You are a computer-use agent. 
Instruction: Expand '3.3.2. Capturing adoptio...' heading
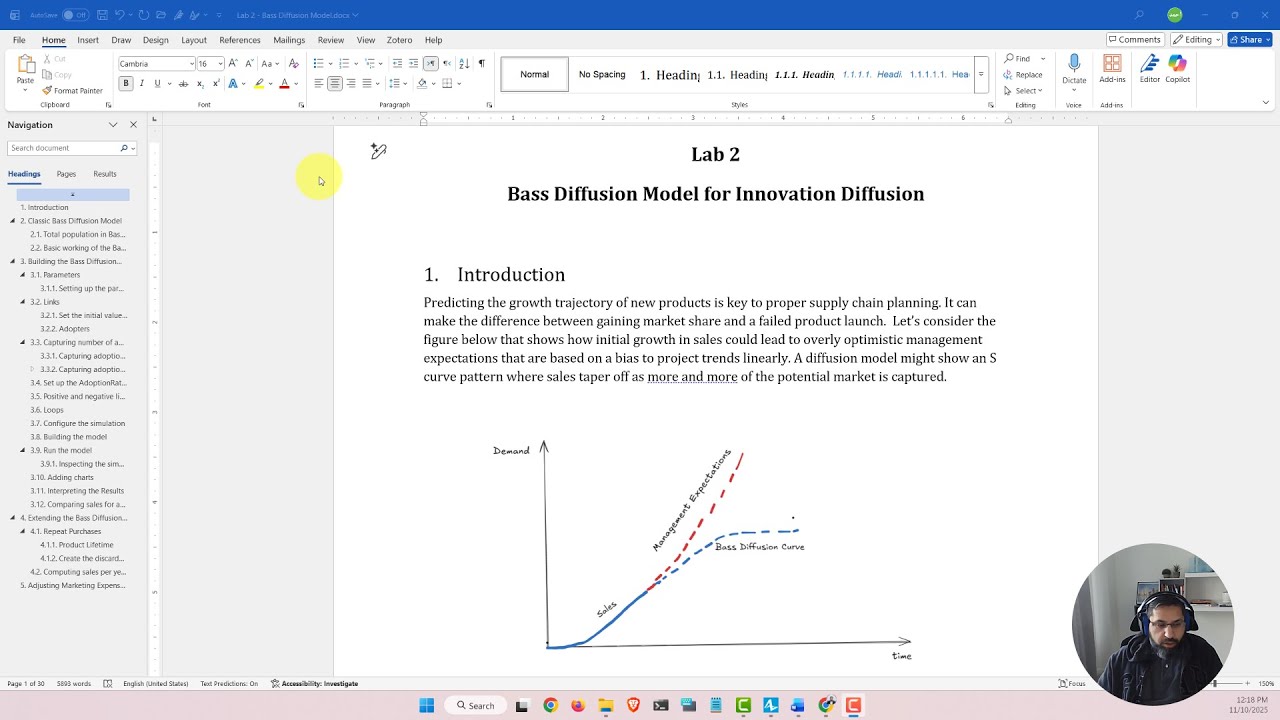(x=32, y=369)
